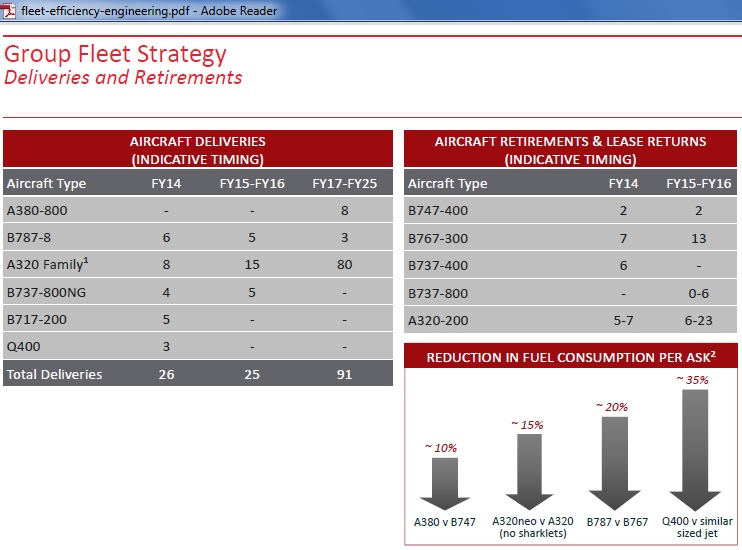
Task: Select the Q400 row label
Action: [24, 346]
